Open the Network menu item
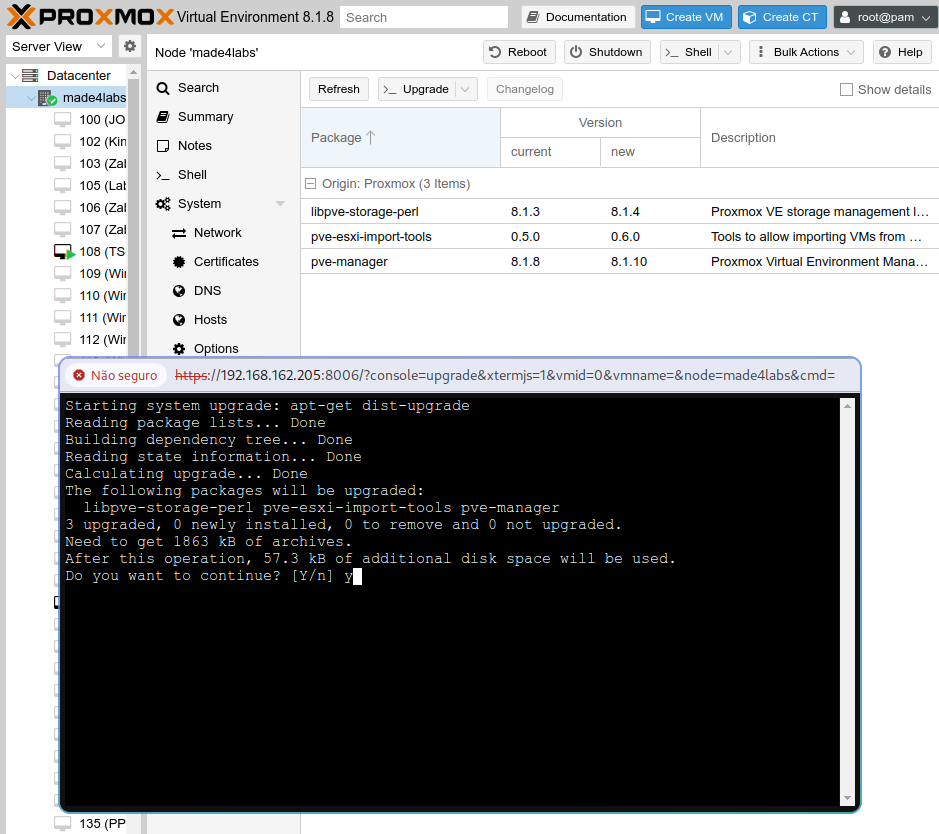This screenshot has height=834, width=939. tap(223, 233)
